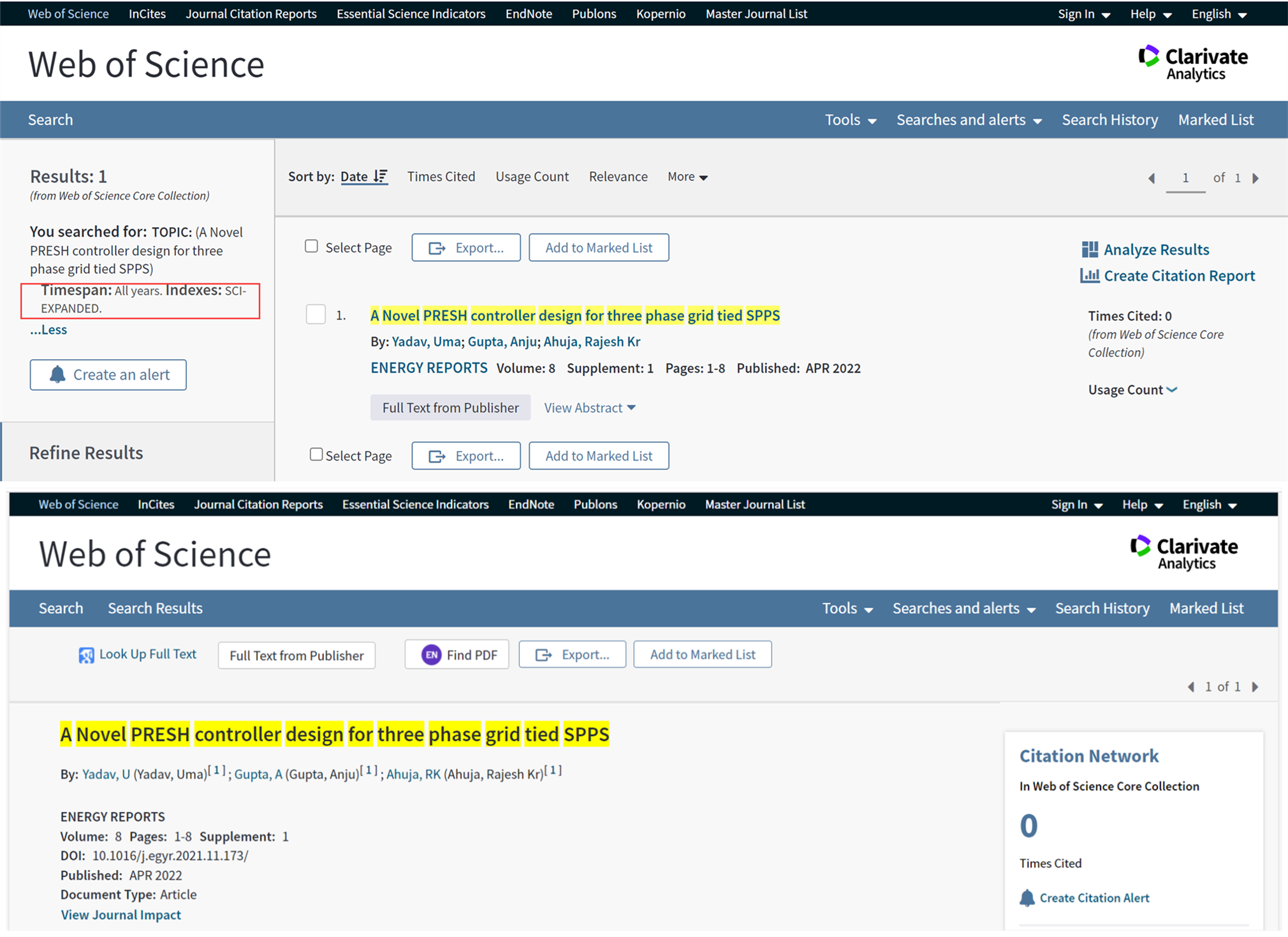Click Search tab in top window blue bar

pyautogui.click(x=50, y=120)
